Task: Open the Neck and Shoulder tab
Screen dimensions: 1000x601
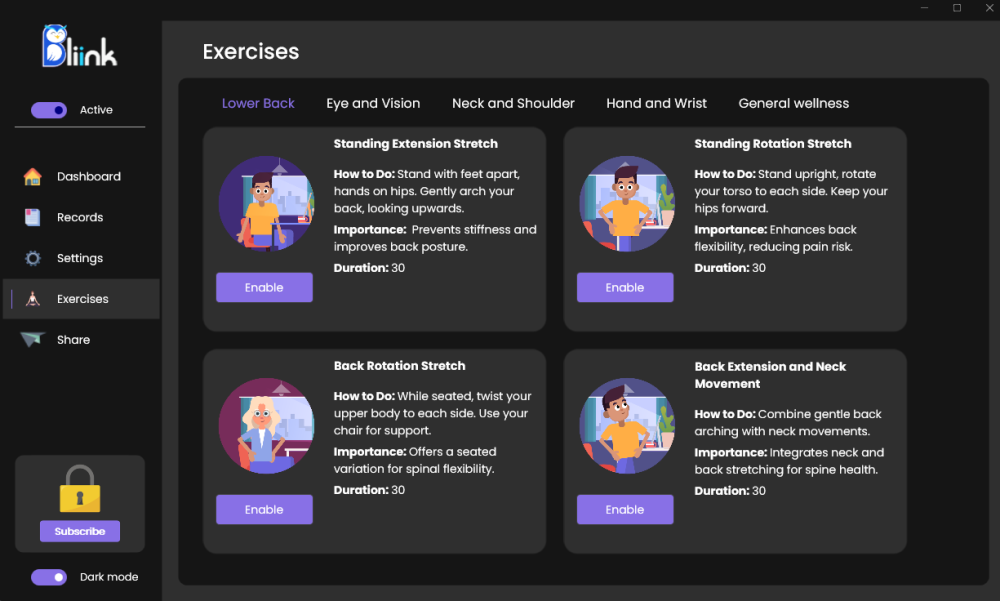Action: pos(513,103)
